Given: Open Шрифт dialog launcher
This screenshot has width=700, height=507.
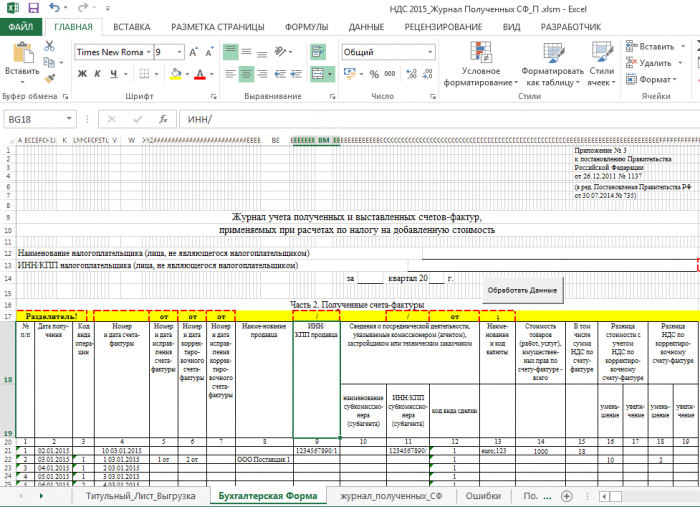Looking at the screenshot, I should coord(214,96).
